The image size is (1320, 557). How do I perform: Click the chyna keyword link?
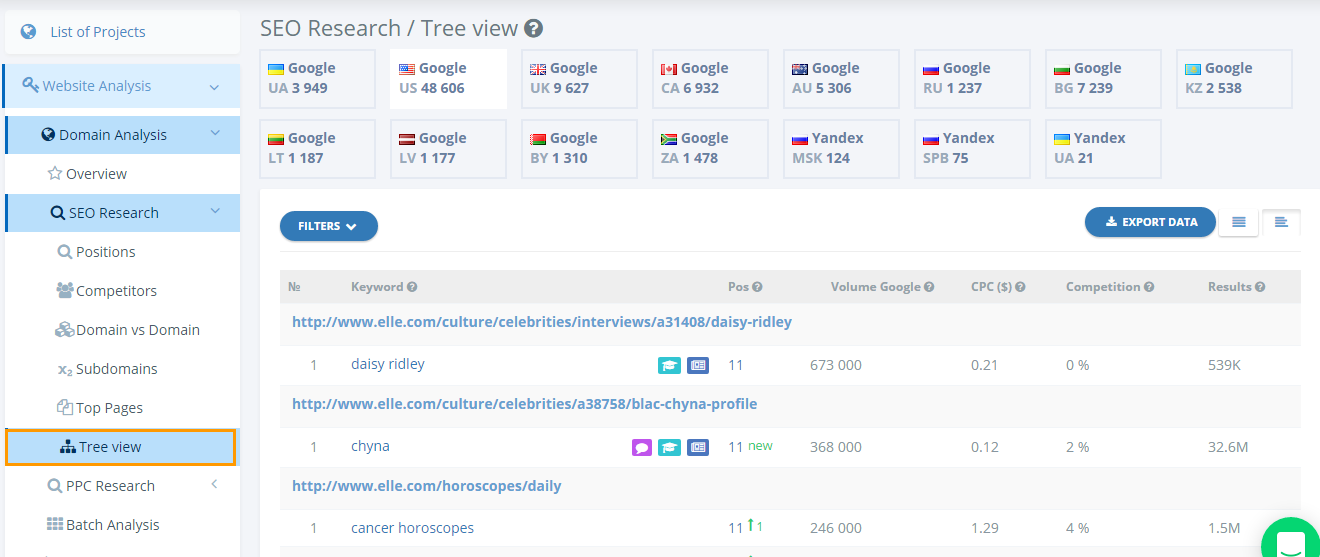pos(370,447)
